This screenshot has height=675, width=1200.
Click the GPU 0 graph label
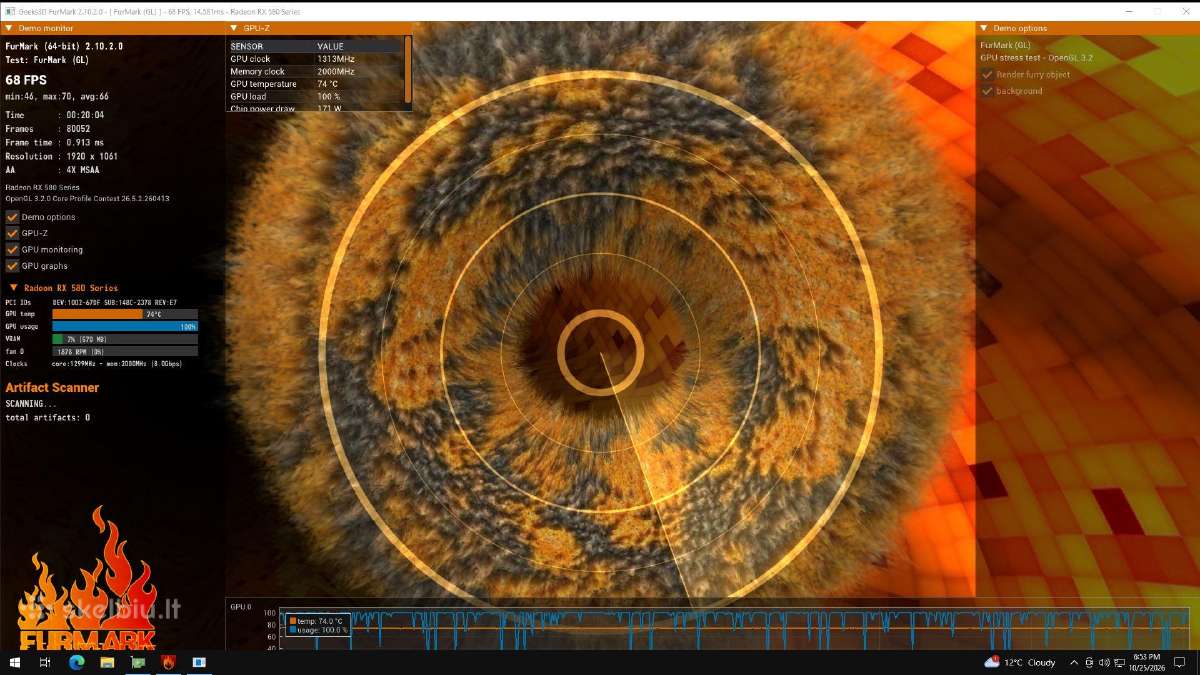[241, 607]
